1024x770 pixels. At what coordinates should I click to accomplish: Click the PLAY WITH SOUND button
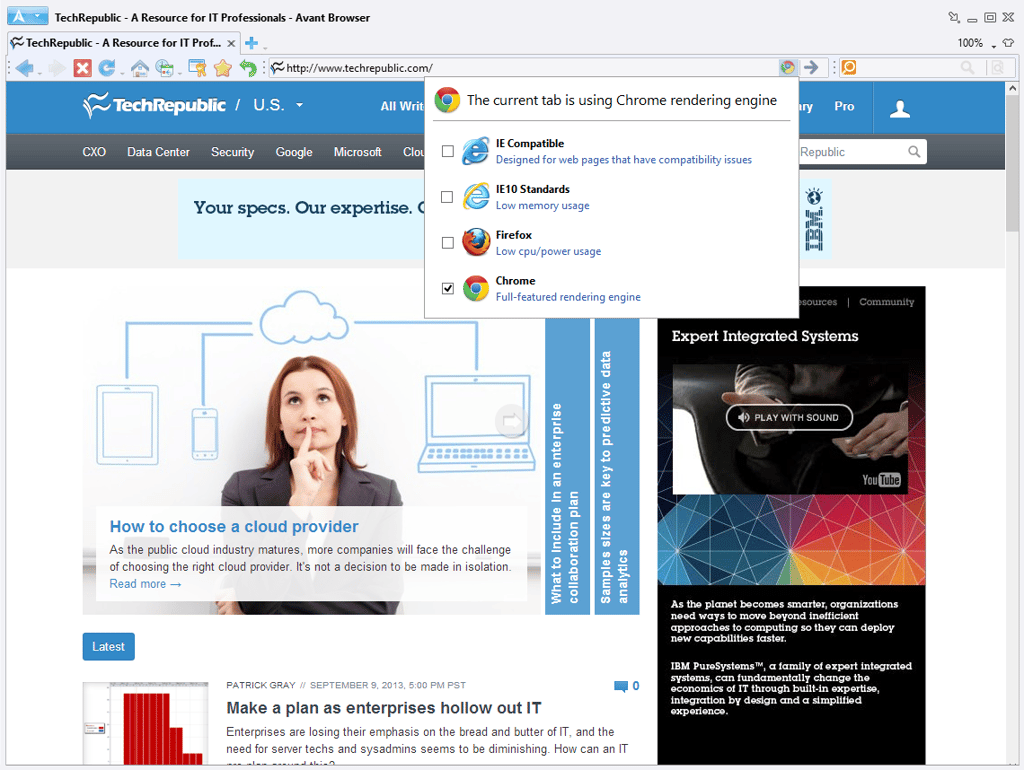pos(789,417)
